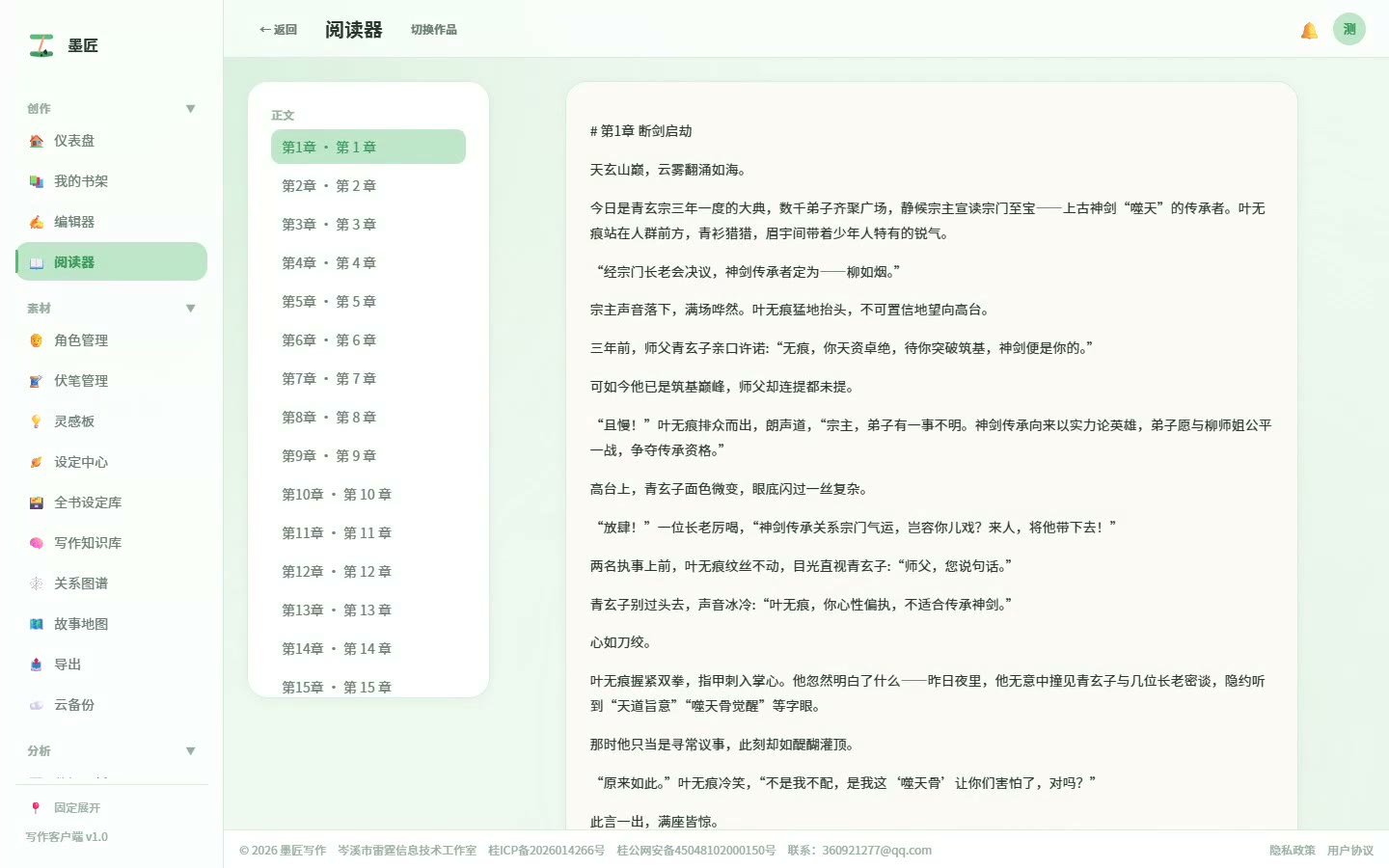
Task: Collapse the 分析 section arrow
Action: 191,751
